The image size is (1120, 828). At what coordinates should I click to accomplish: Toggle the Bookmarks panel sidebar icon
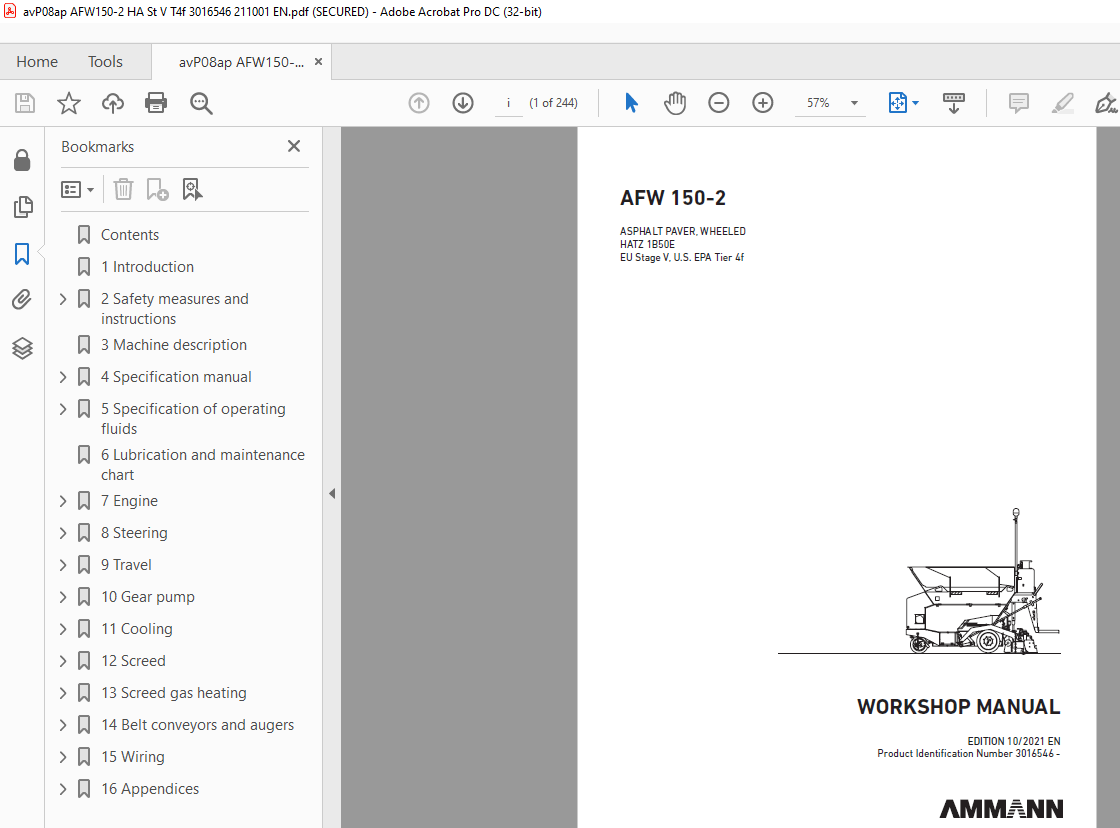tap(22, 254)
